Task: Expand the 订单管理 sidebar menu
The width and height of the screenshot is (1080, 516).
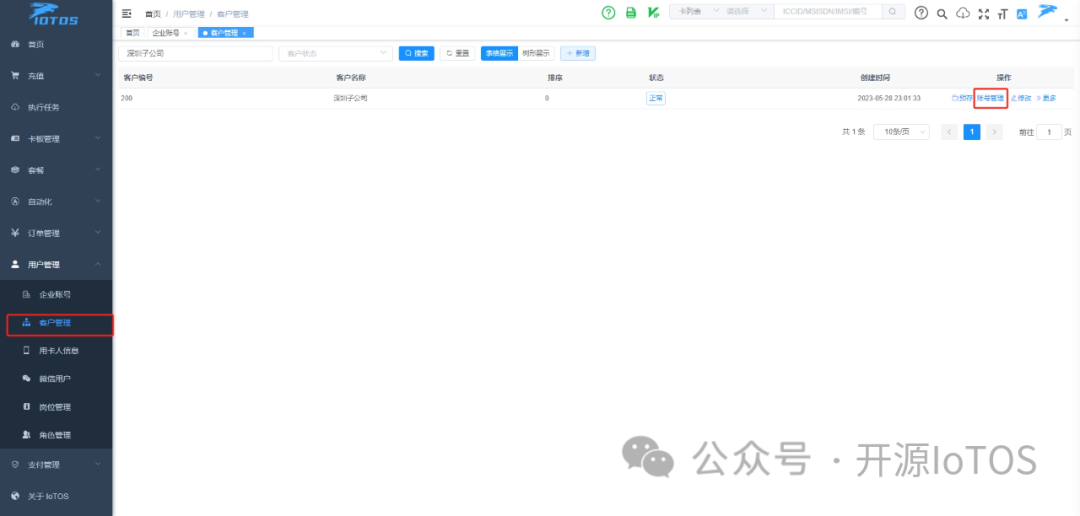Action: [x=56, y=233]
